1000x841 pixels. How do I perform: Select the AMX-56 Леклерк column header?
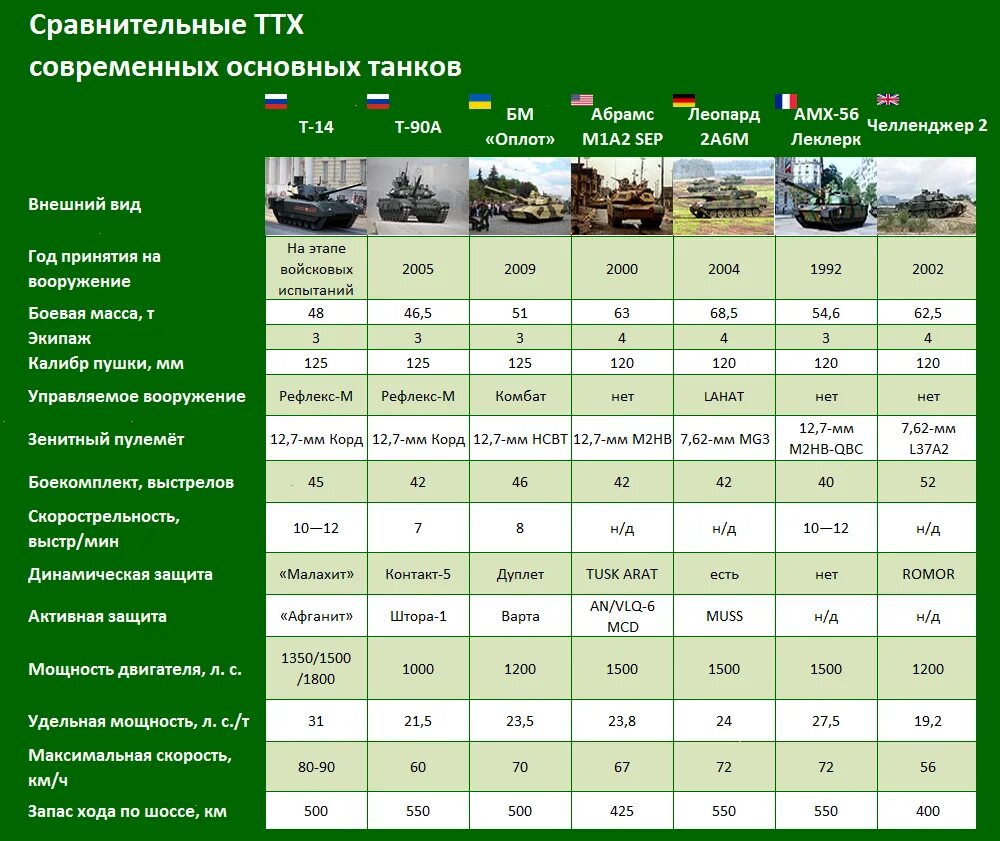point(826,126)
